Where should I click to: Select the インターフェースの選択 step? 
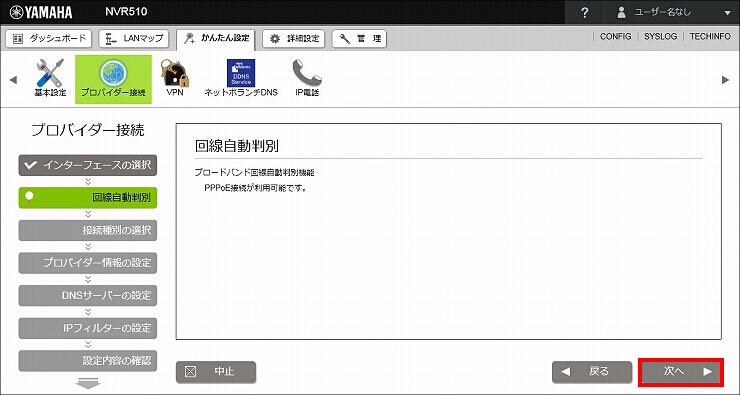[88, 165]
